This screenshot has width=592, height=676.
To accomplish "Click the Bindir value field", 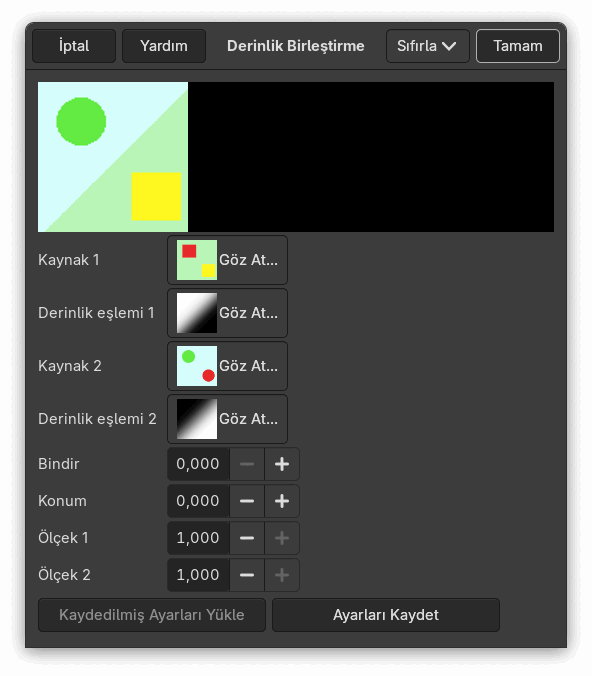I will pos(198,464).
